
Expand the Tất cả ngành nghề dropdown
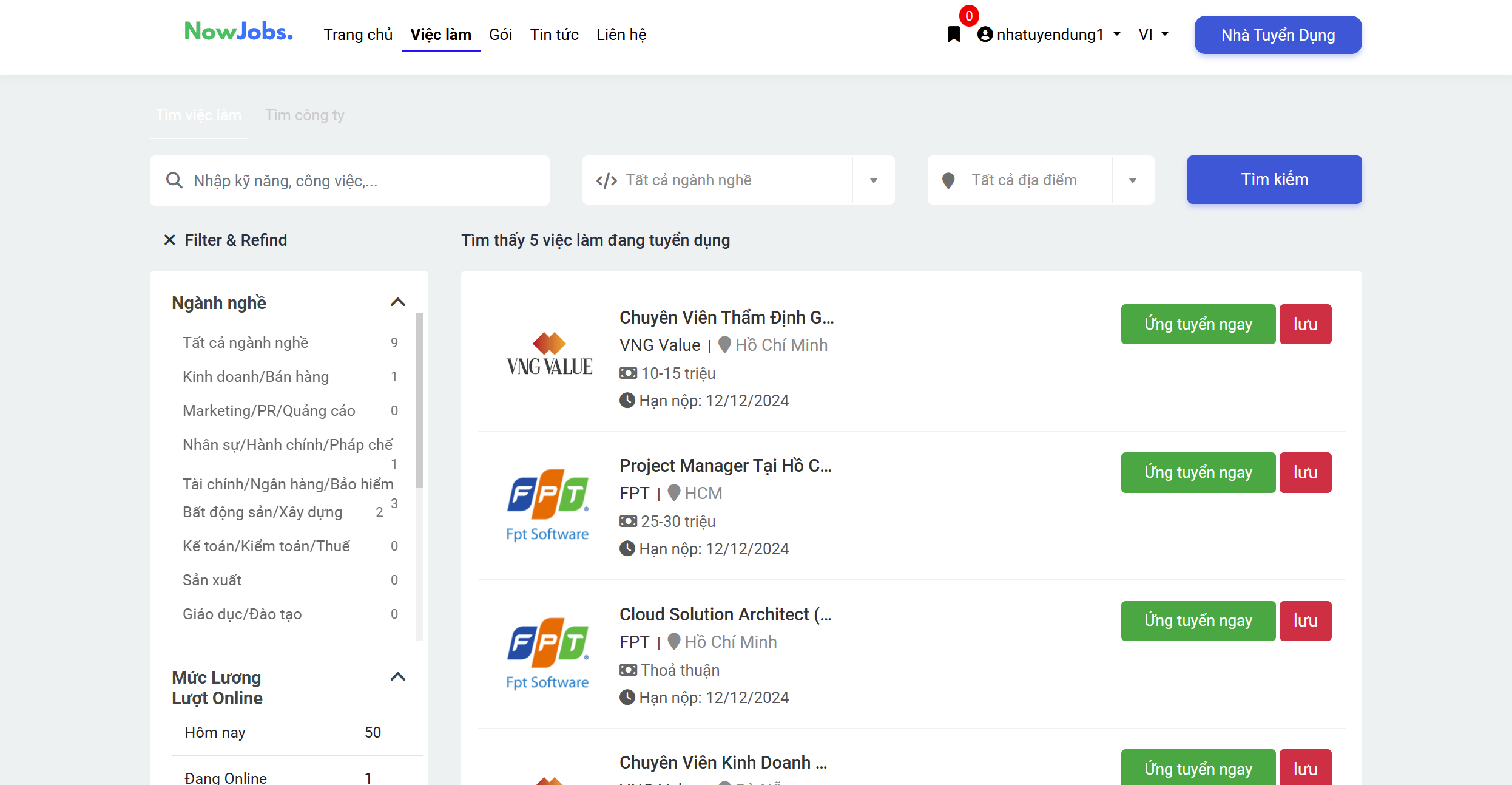tap(739, 180)
